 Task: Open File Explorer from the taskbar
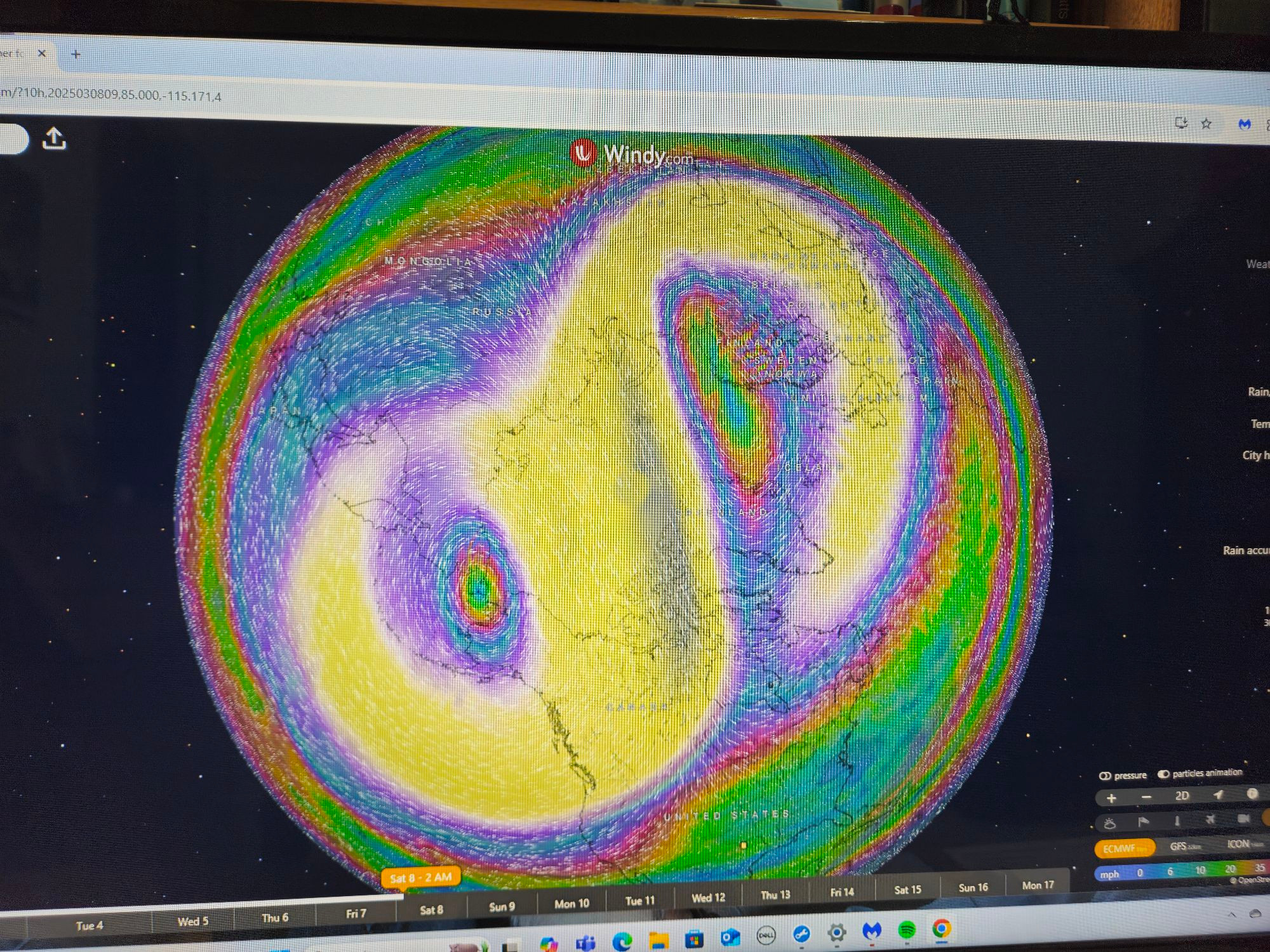coord(658,941)
